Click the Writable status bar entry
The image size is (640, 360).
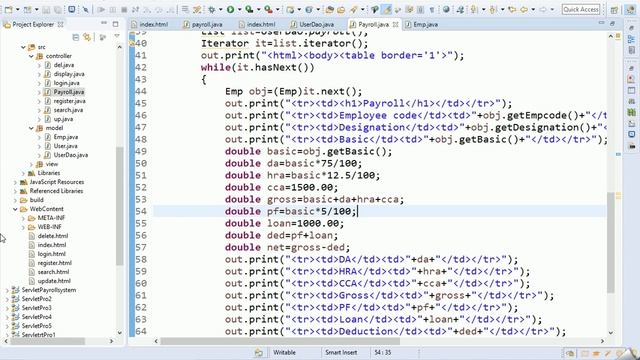tap(284, 352)
